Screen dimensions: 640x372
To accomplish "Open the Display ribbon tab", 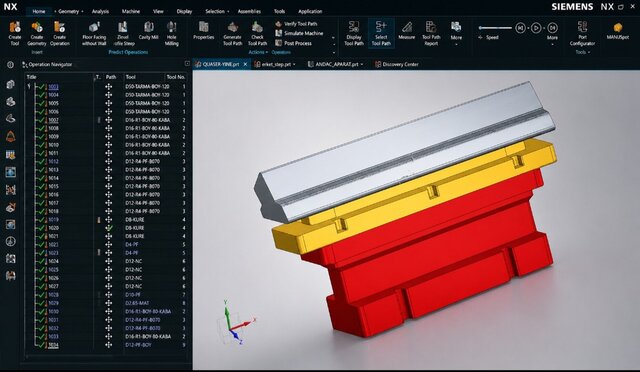I will 184,11.
